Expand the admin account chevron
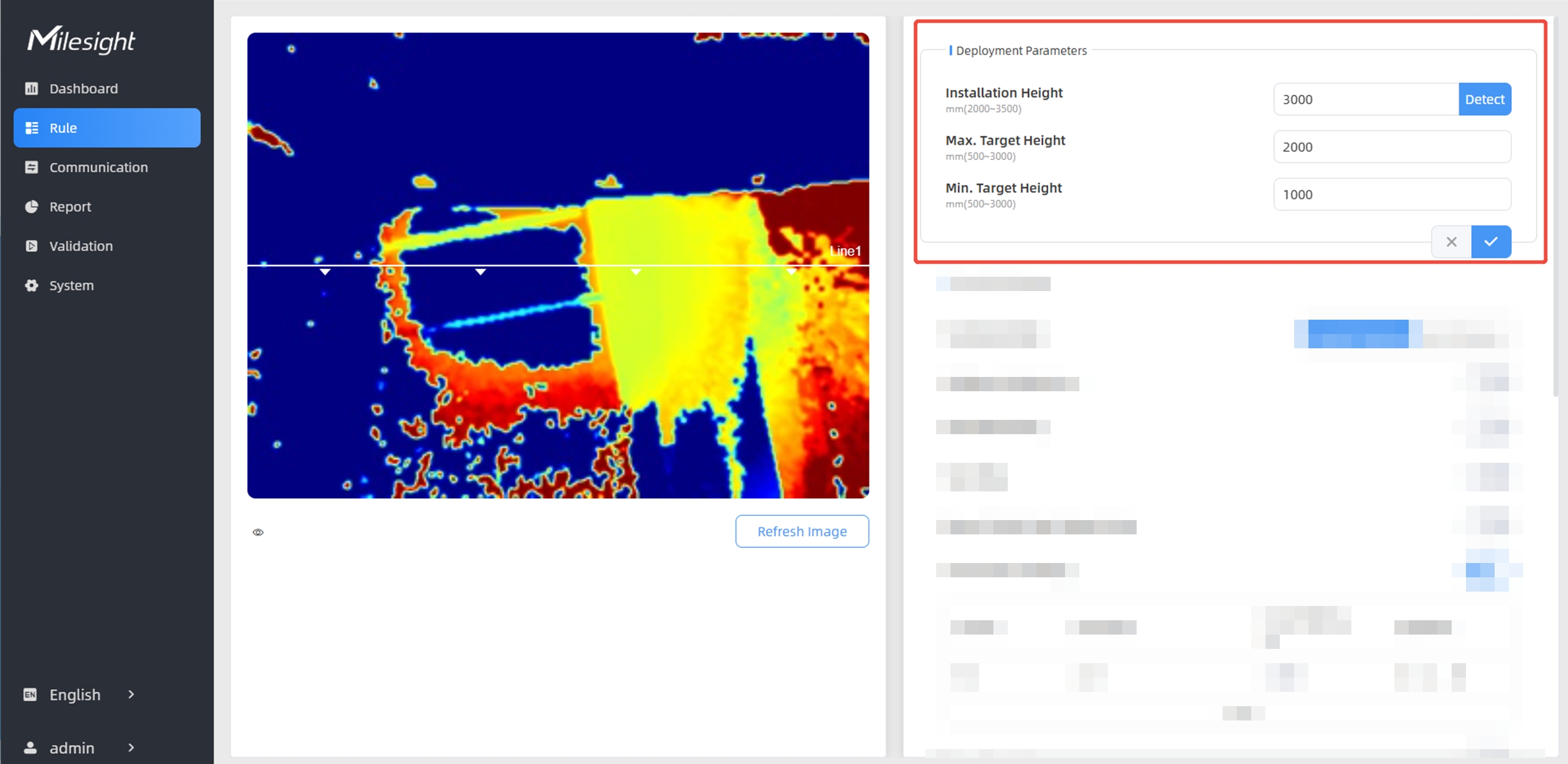The width and height of the screenshot is (1568, 764). pos(131,747)
